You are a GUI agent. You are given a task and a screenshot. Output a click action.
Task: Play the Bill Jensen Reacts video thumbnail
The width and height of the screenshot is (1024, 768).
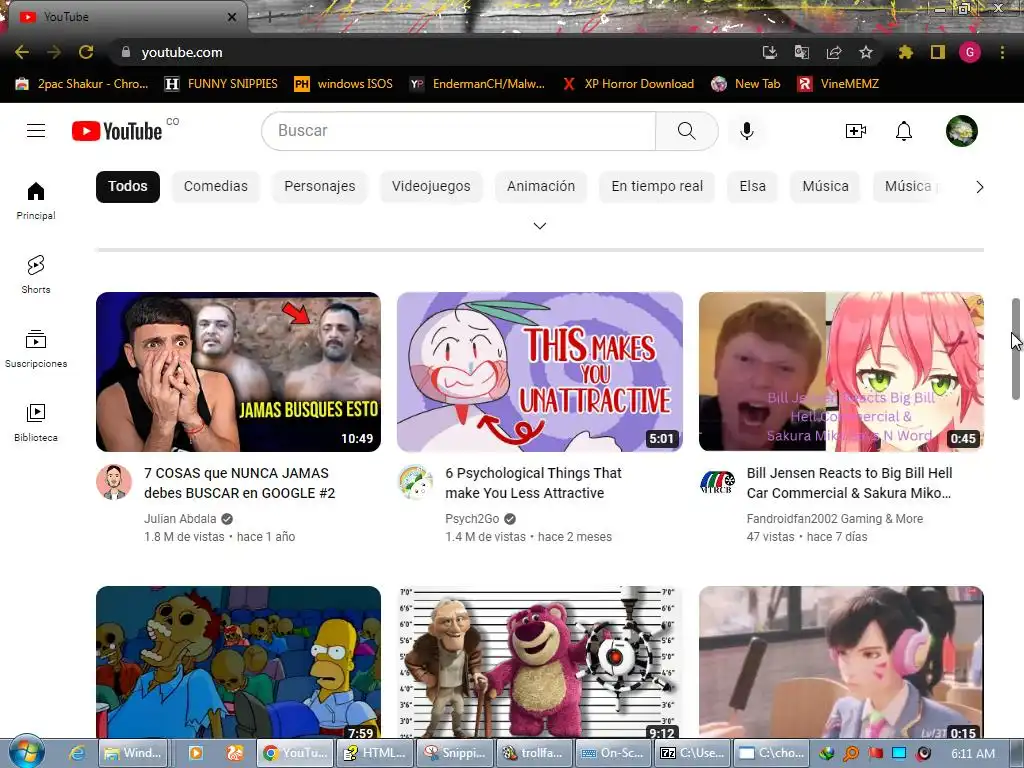tap(841, 372)
